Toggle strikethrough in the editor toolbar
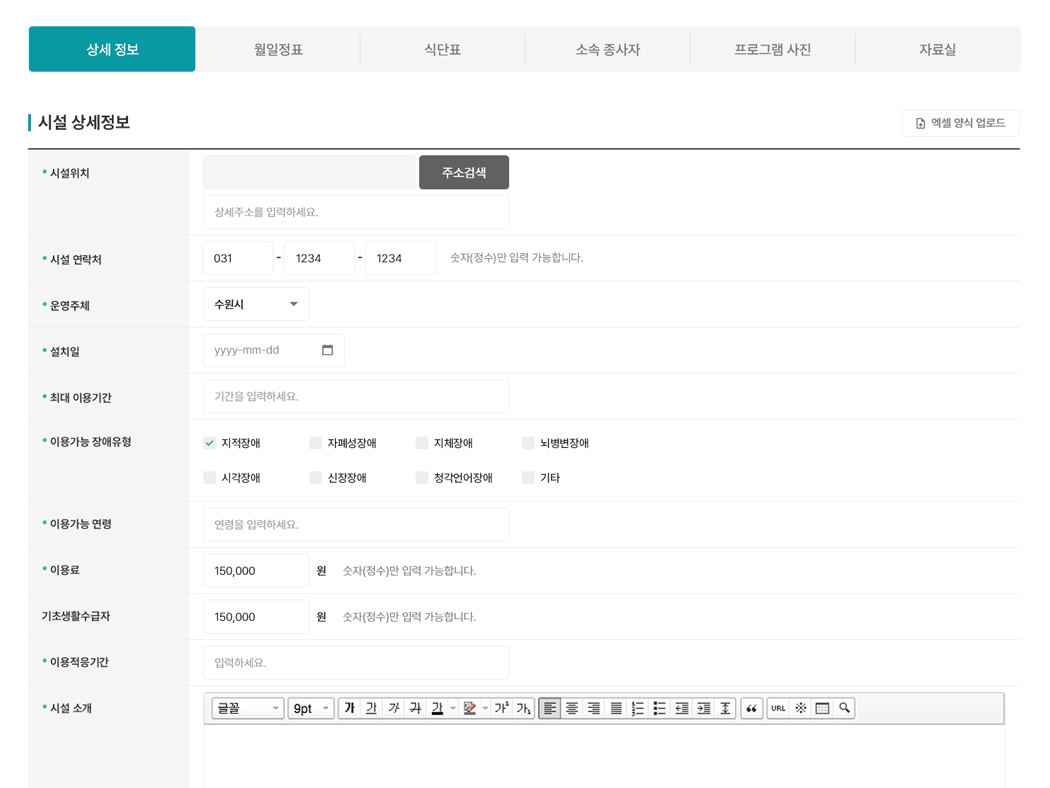The image size is (1050, 788). click(x=415, y=708)
